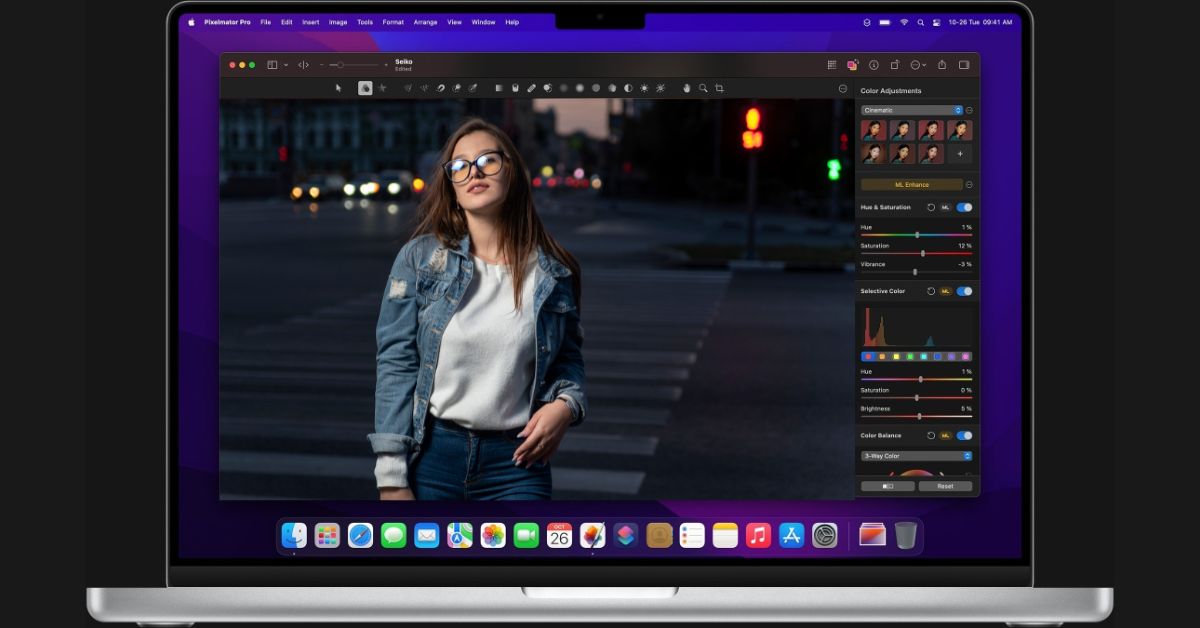Viewport: 1200px width, 628px height.
Task: Open Photos app in the Dock
Action: tap(493, 536)
